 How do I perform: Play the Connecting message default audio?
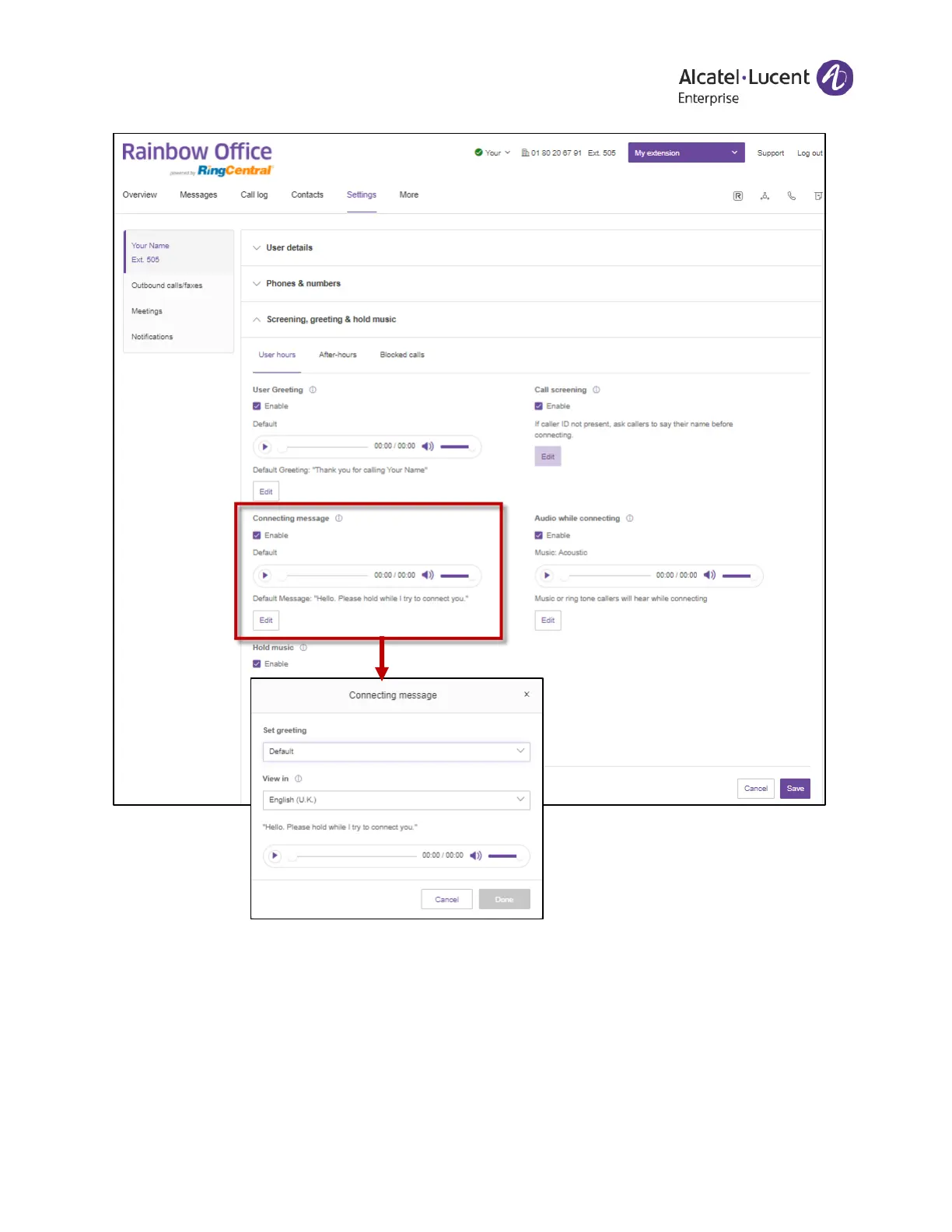pyautogui.click(x=265, y=576)
